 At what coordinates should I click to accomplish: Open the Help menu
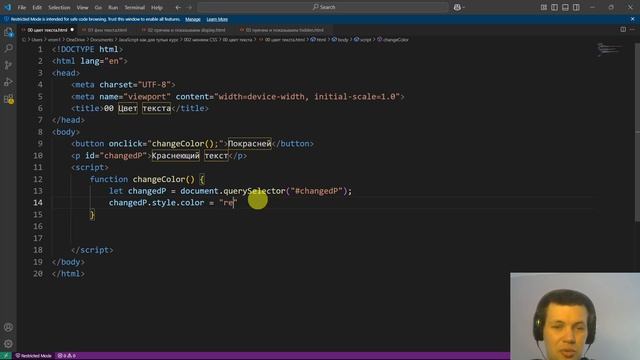pyautogui.click(x=157, y=7)
